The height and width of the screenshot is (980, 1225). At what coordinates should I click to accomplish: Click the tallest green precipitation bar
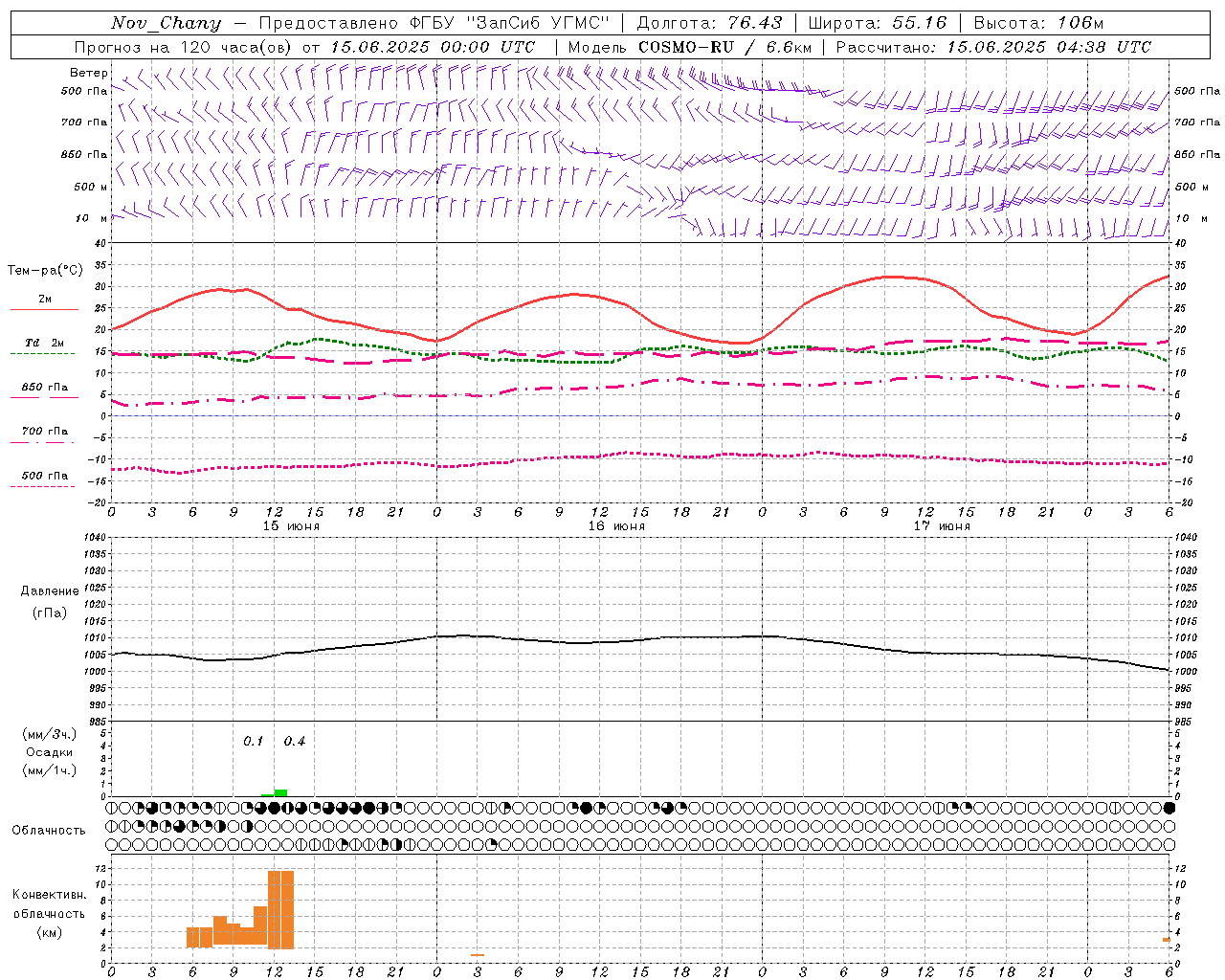click(280, 792)
